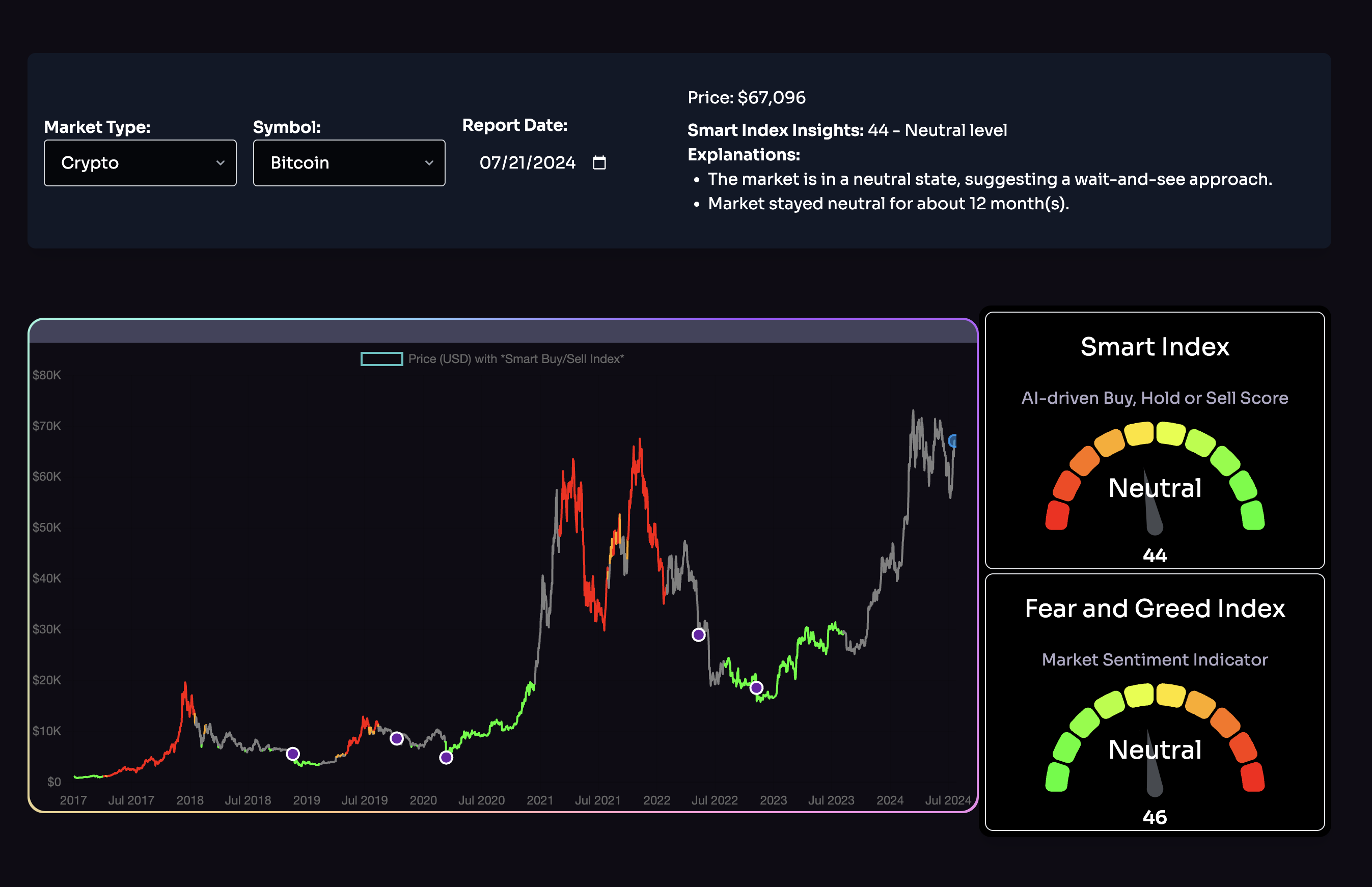Expand the Symbol dropdown showing Bitcoin
Image resolution: width=1372 pixels, height=887 pixels.
[349, 163]
